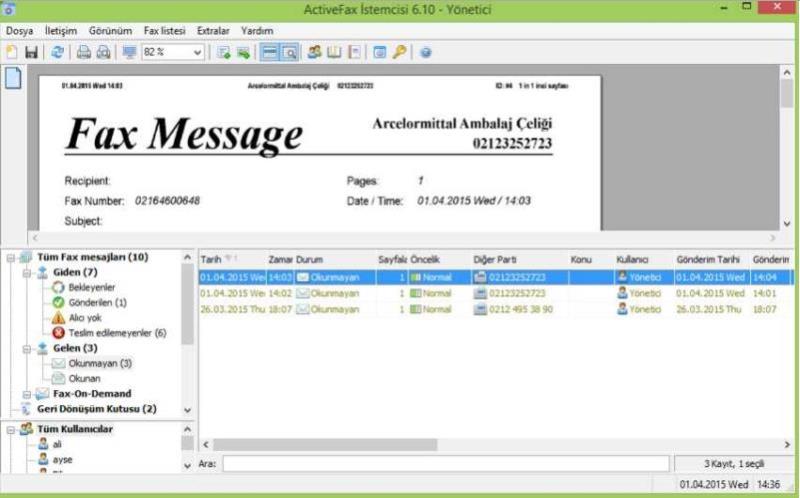The height and width of the screenshot is (498, 800).
Task: Click the horizontal scrollbar thumb of the fax list
Action: (325, 445)
